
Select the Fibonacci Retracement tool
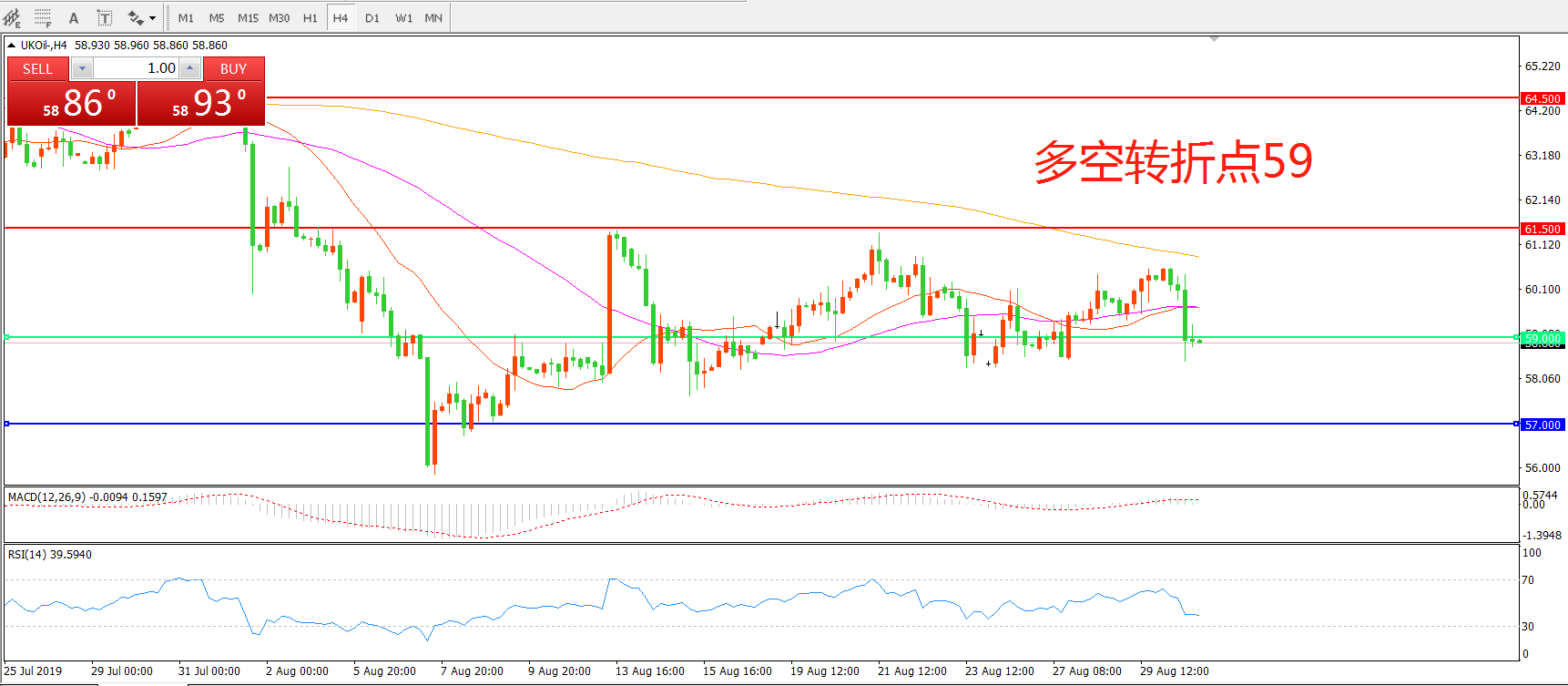(x=43, y=17)
